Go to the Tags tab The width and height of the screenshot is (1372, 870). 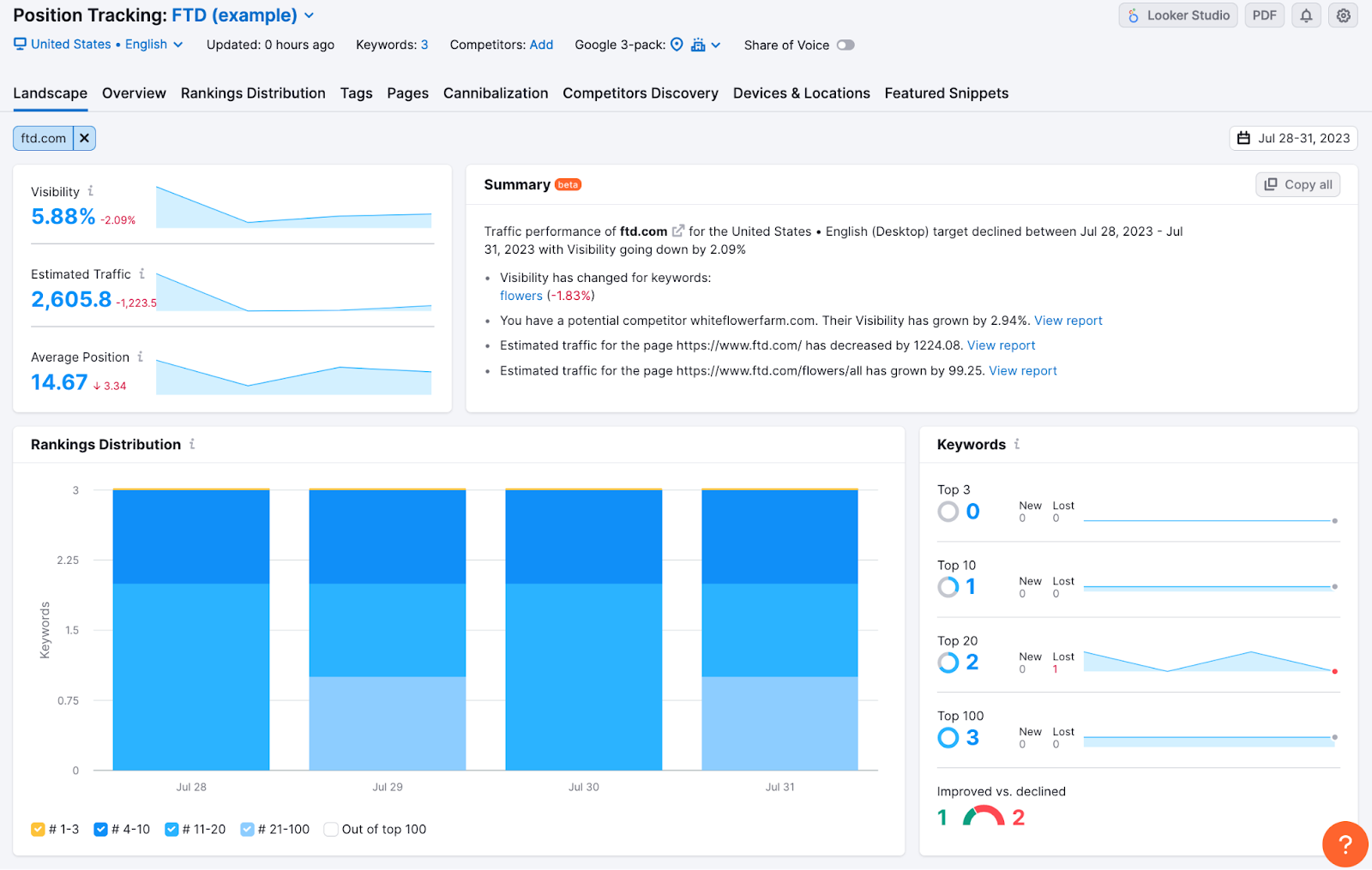click(x=356, y=93)
